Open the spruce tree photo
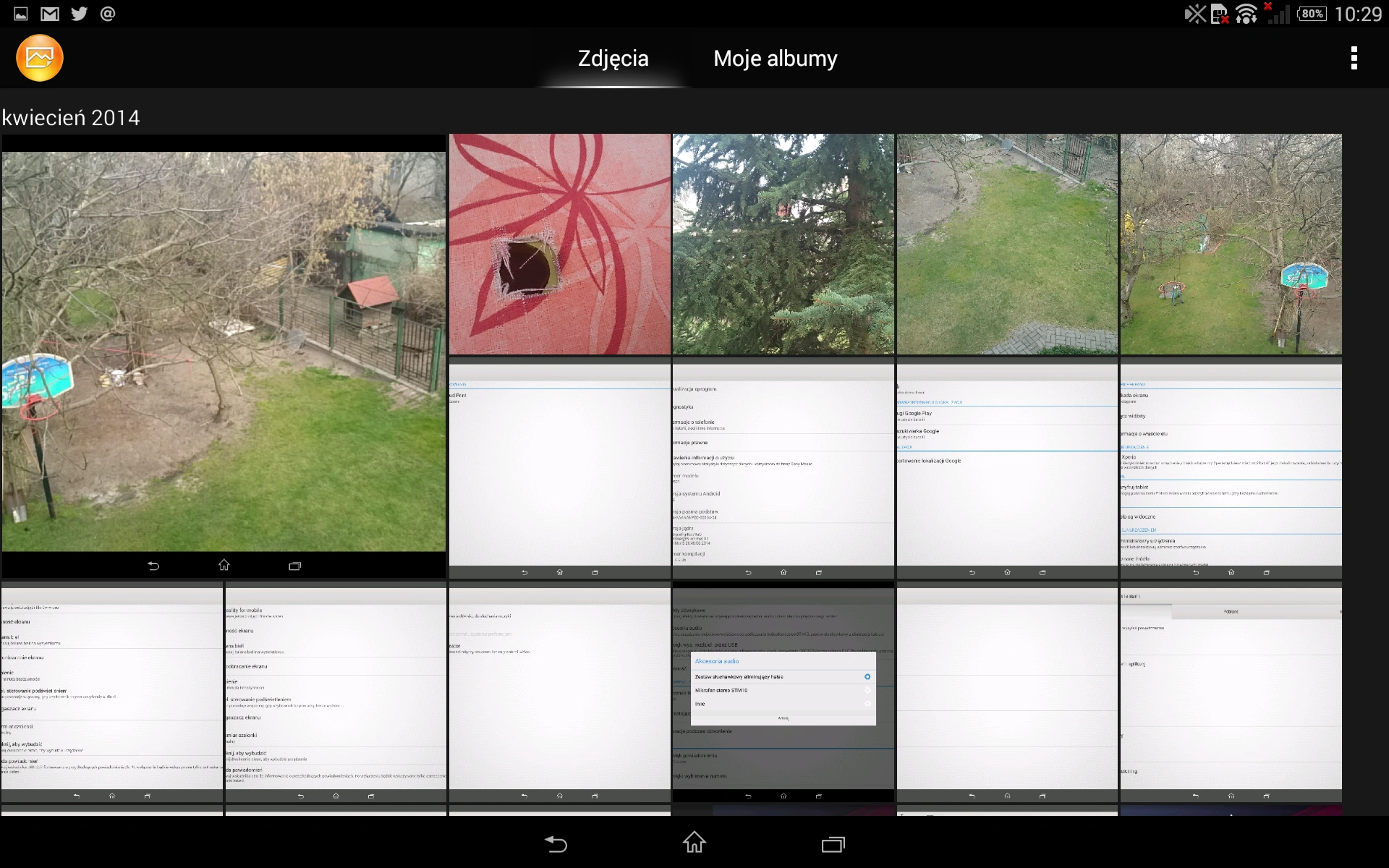 [783, 244]
